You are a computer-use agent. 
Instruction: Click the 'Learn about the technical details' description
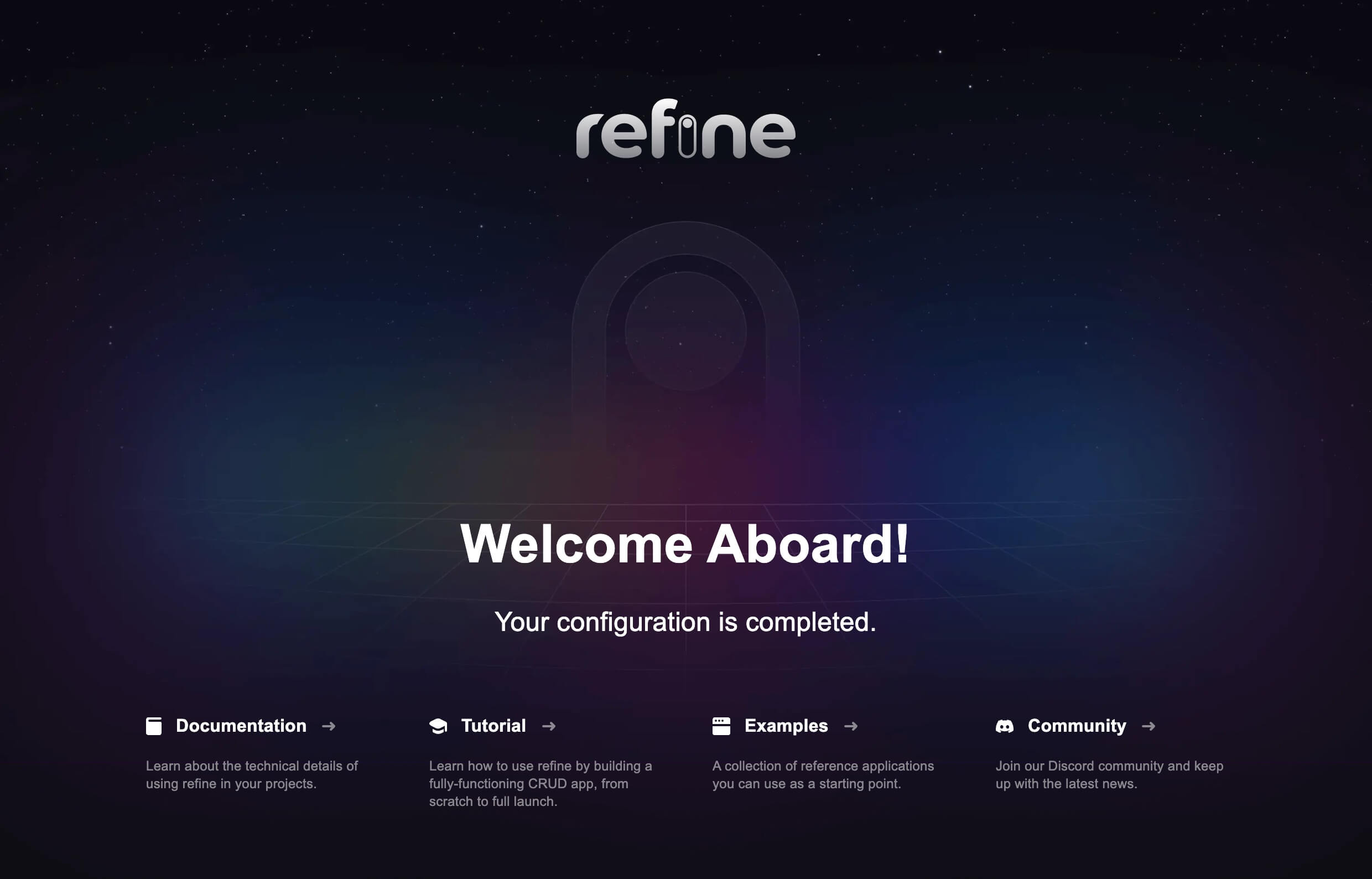click(x=252, y=774)
